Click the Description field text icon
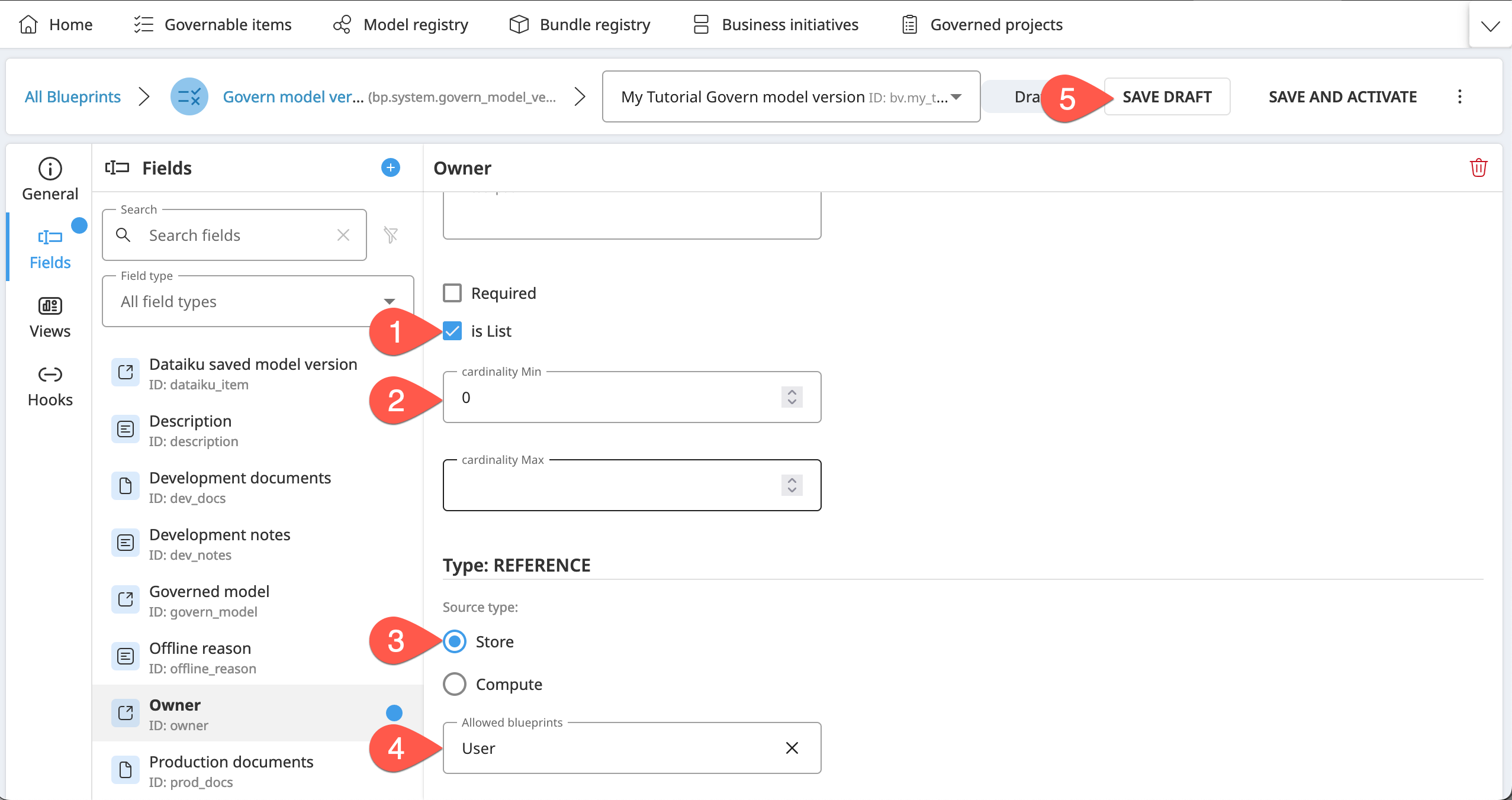The width and height of the screenshot is (1512, 800). [126, 429]
